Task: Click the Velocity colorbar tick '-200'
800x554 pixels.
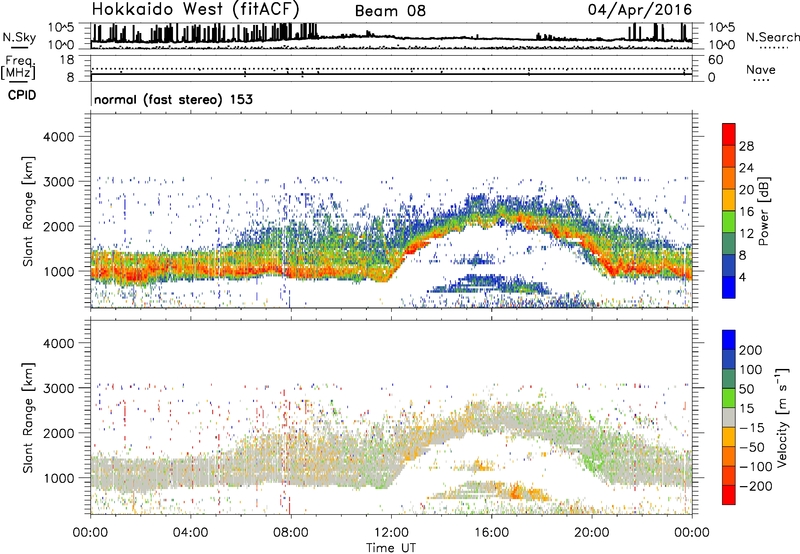Action: pyautogui.click(x=756, y=486)
